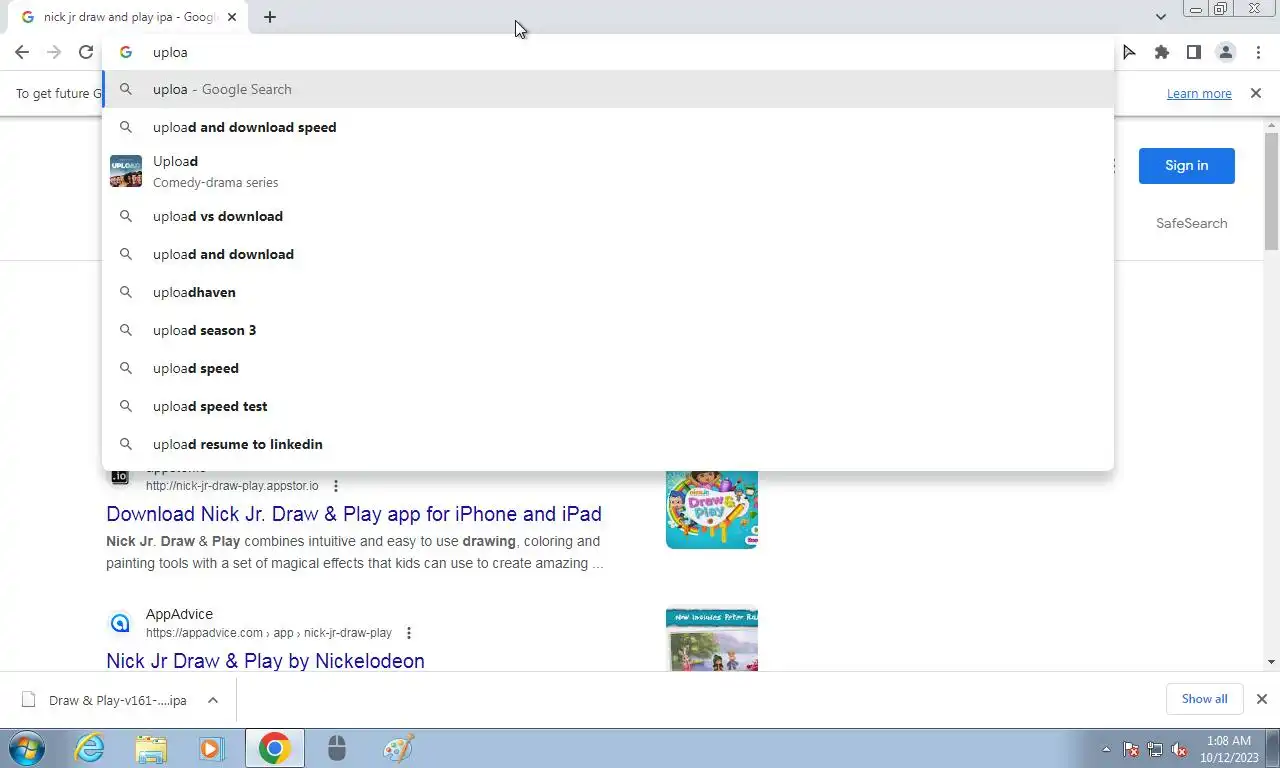The image size is (1280, 768).
Task: Open the Windows Start menu
Action: (x=26, y=748)
